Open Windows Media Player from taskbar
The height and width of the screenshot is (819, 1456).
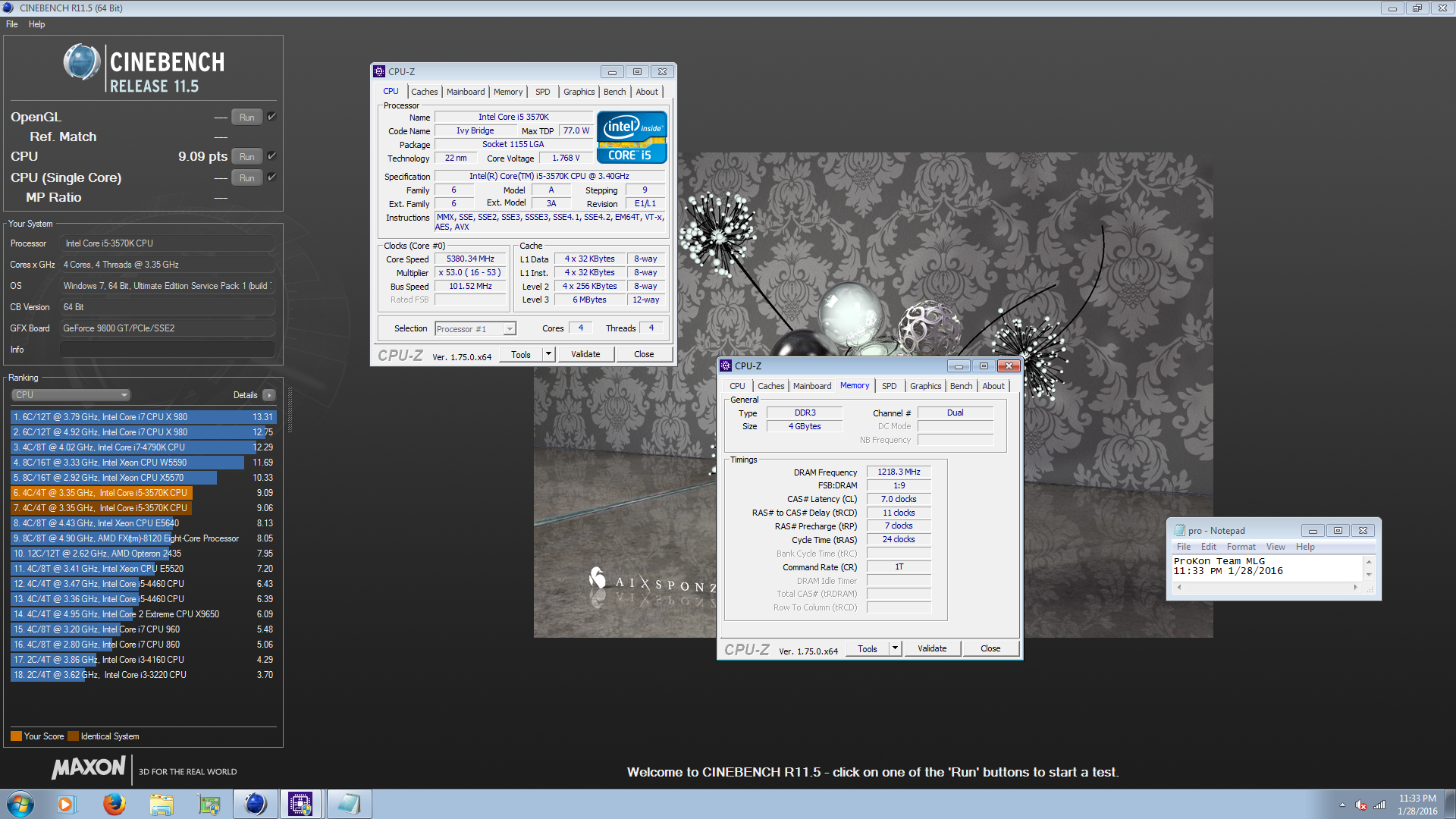[67, 804]
